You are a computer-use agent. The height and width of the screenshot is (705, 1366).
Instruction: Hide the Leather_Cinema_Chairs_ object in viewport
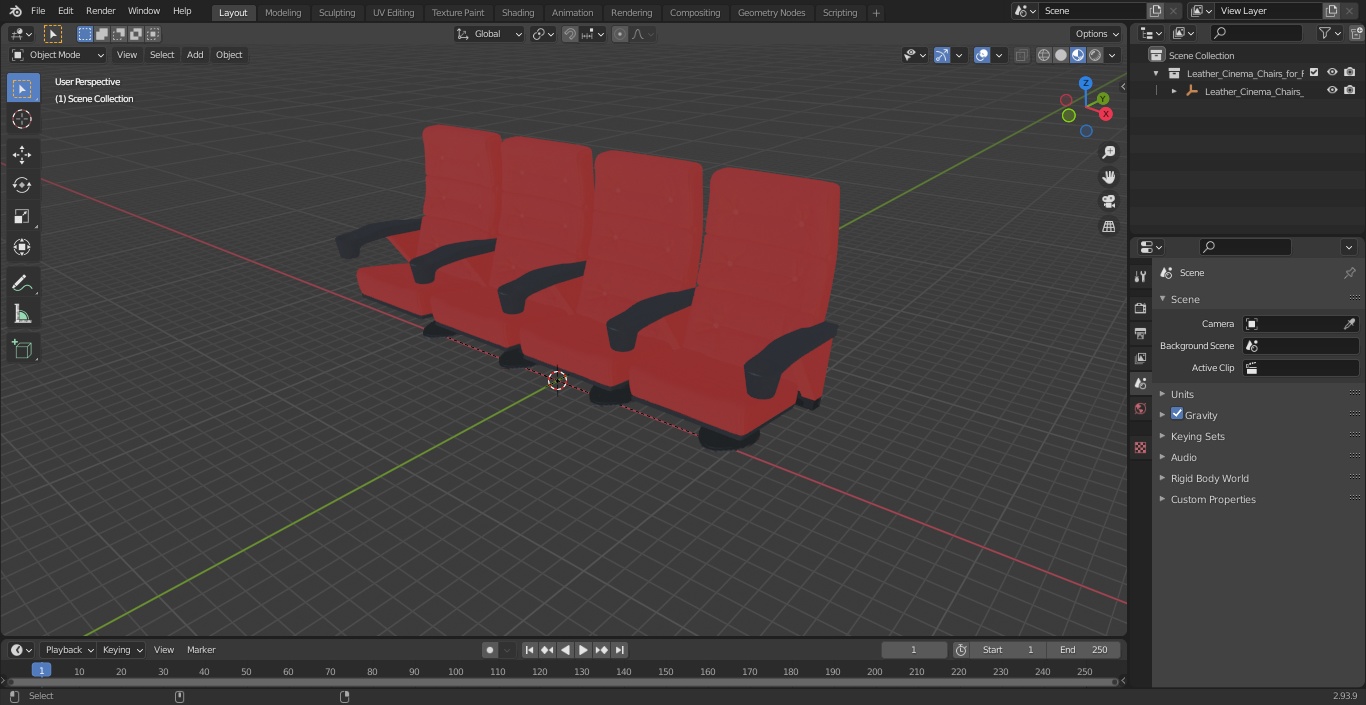(x=1332, y=90)
